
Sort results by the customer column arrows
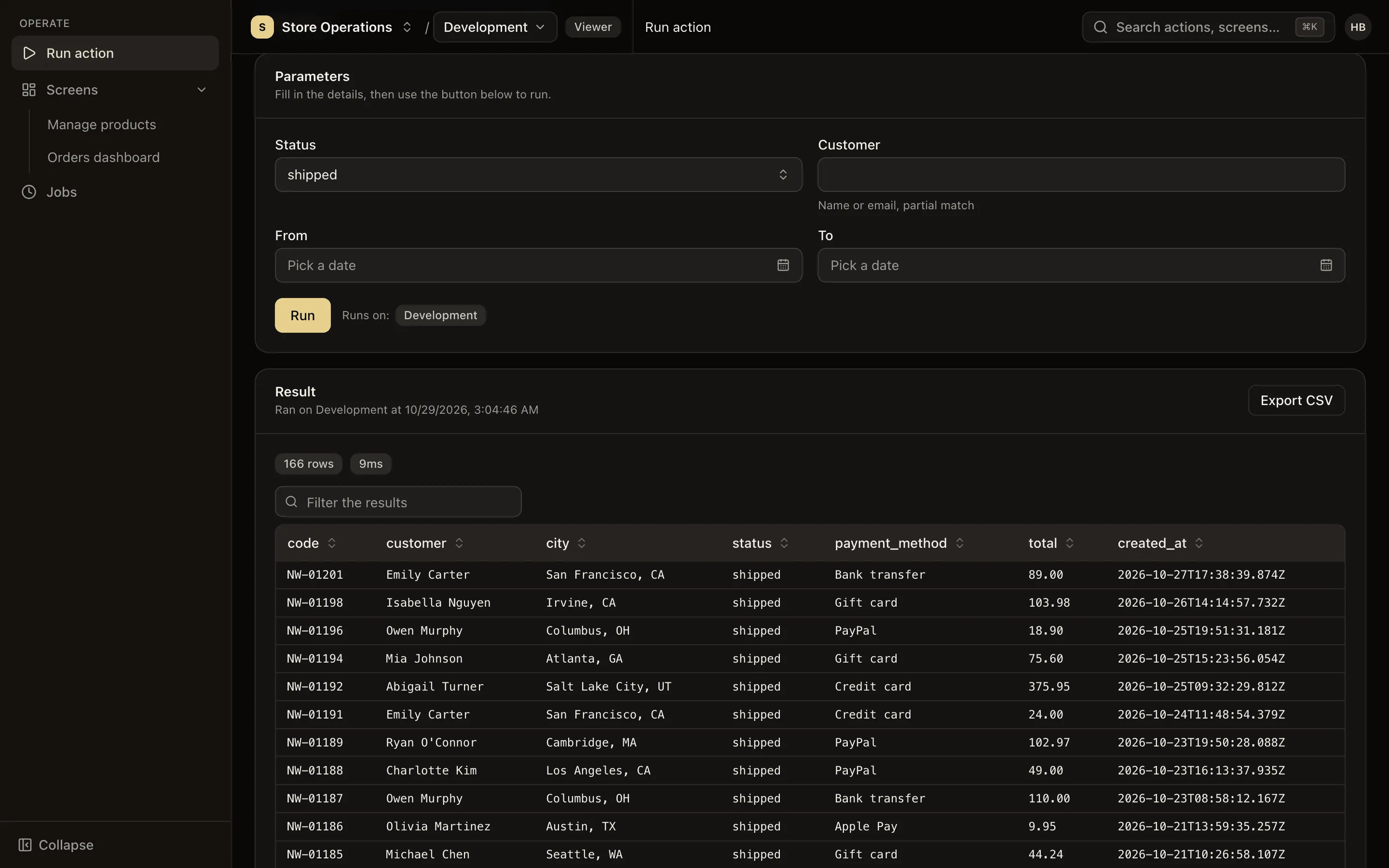(x=459, y=543)
